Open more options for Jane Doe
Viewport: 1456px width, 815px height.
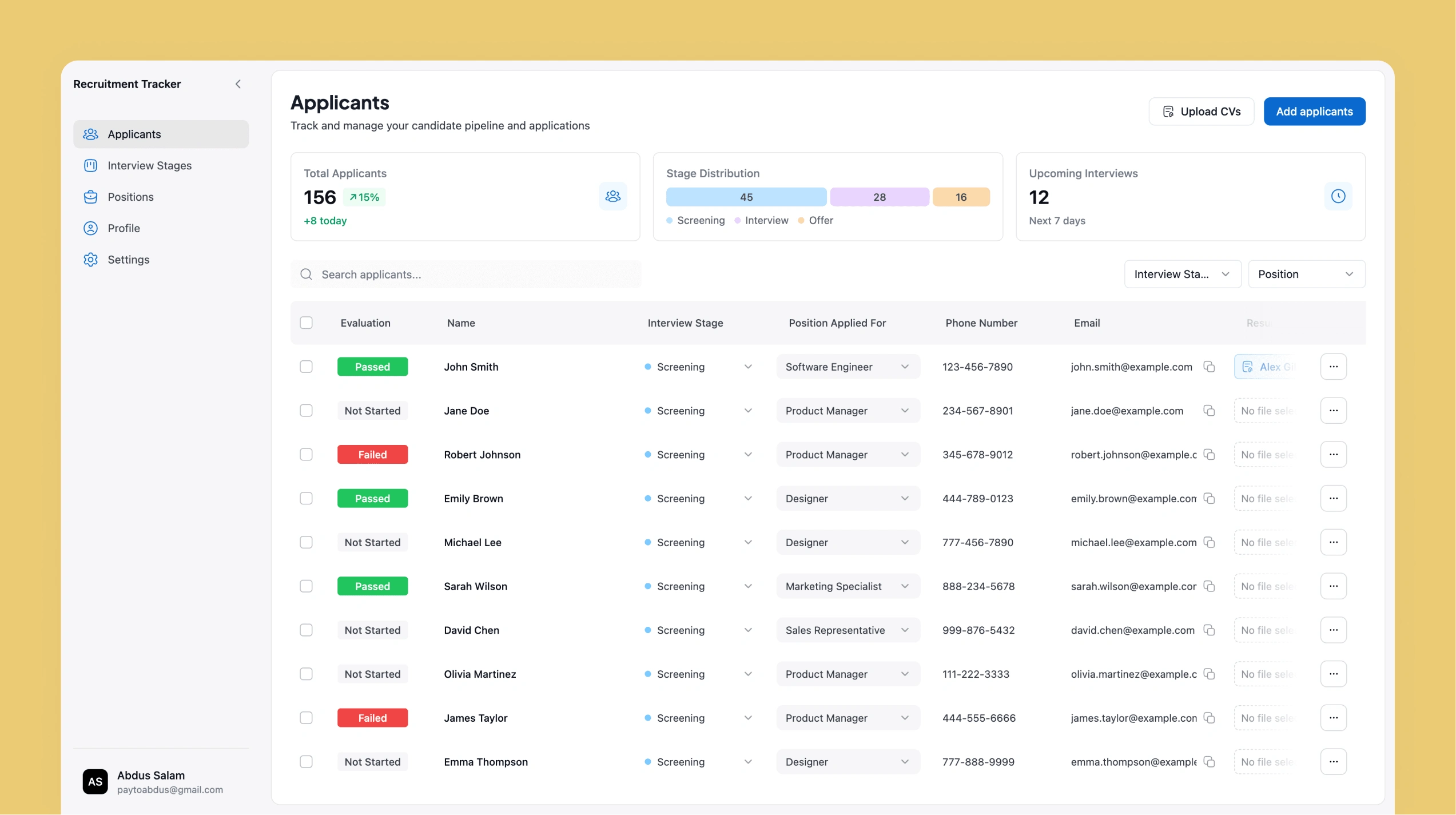click(1333, 411)
